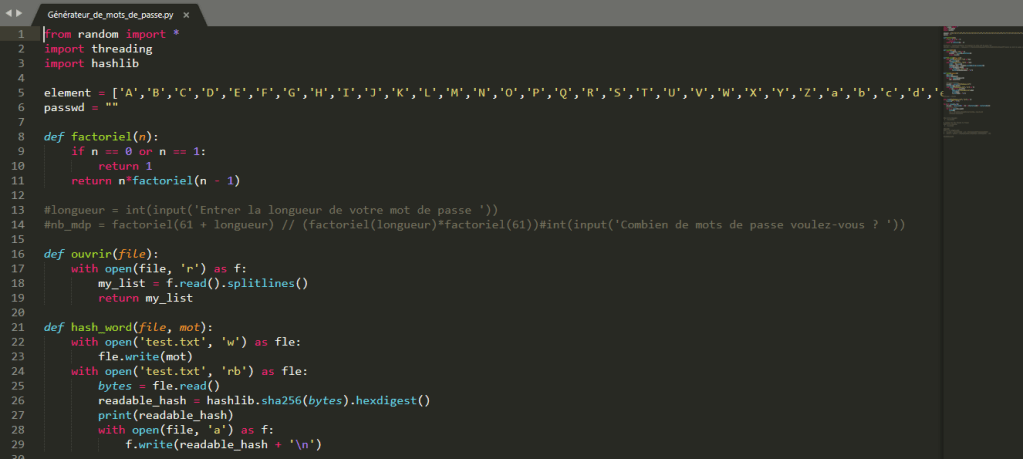The image size is (1023, 459).
Task: Click the 'ouvrir' function definition name
Action: [x=91, y=254]
